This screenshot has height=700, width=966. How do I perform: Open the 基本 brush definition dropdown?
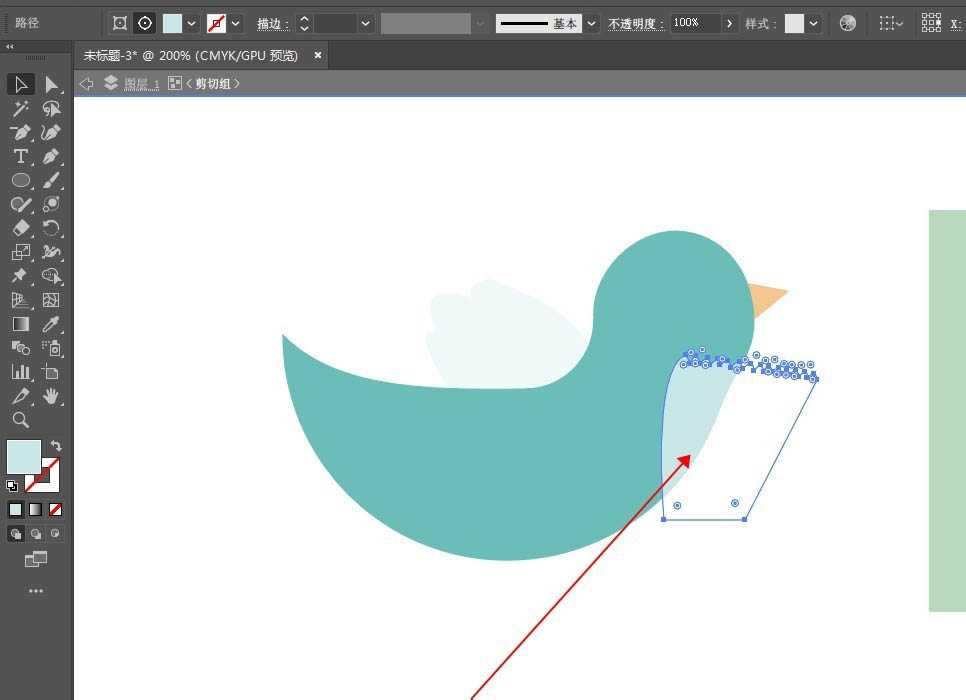point(592,23)
